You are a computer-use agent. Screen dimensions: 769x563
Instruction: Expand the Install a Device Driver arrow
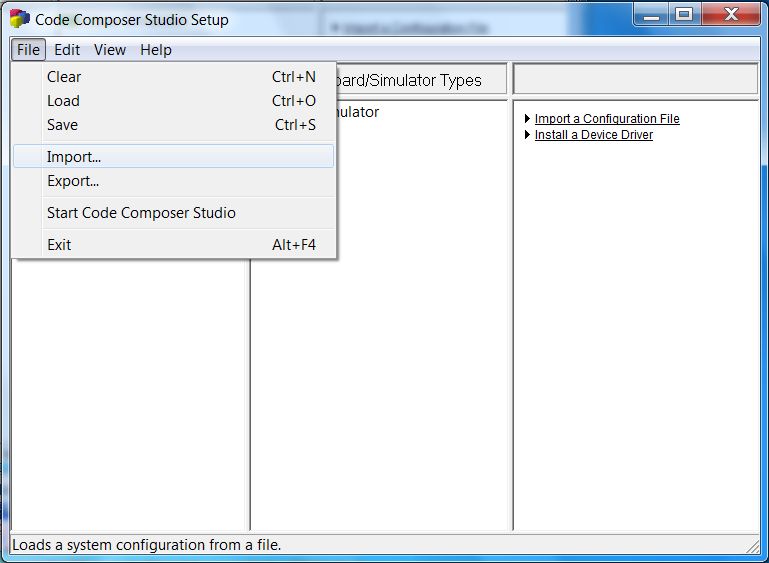528,134
